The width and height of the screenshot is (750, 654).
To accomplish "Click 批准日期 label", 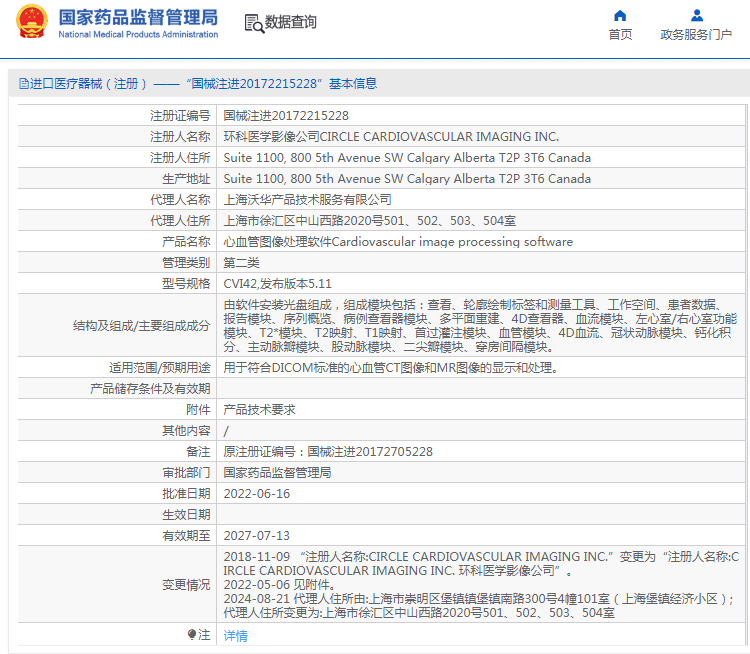I will coord(186,494).
